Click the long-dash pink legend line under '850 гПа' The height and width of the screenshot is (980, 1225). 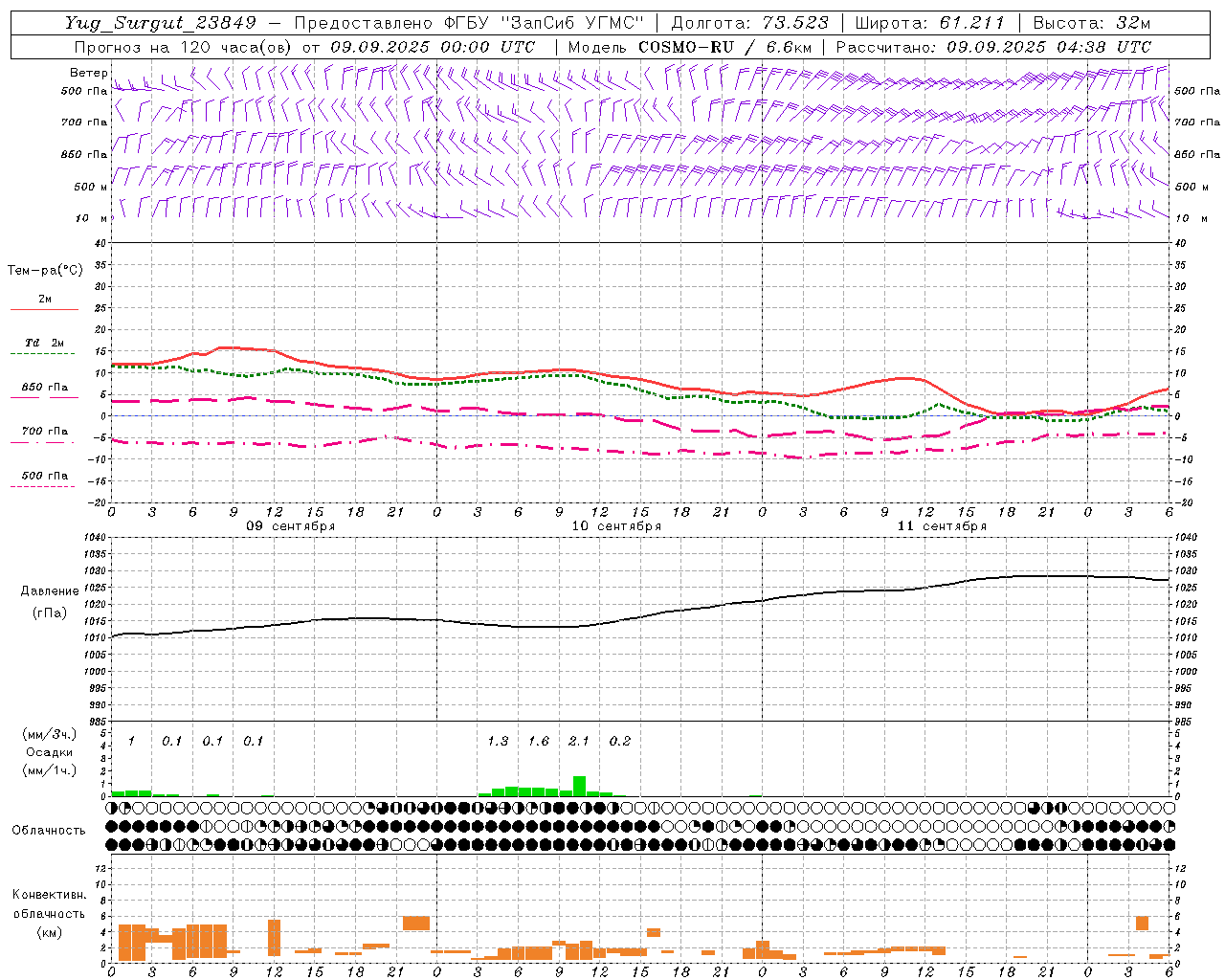[44, 396]
